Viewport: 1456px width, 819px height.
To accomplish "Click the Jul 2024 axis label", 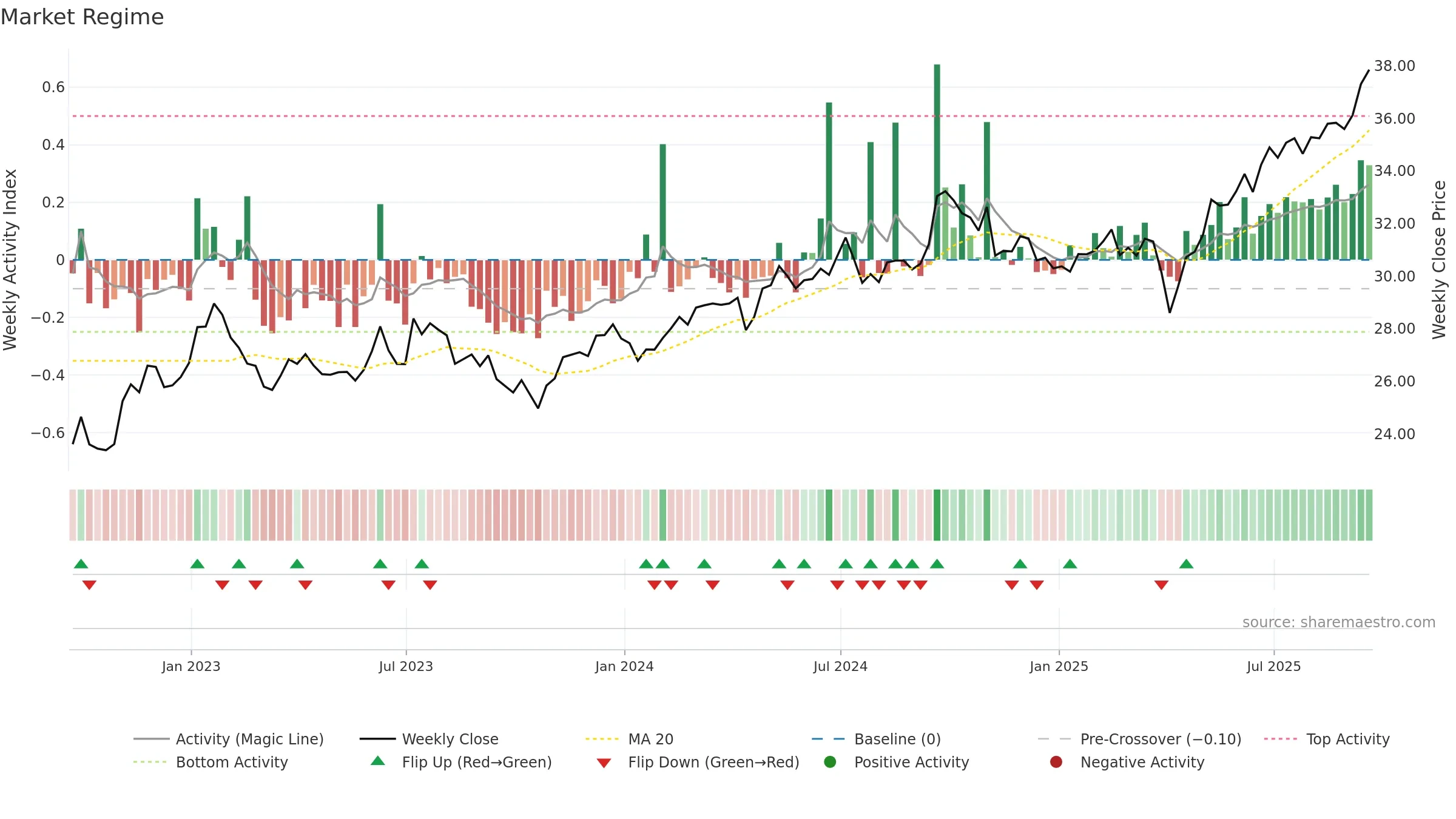I will coord(840,666).
